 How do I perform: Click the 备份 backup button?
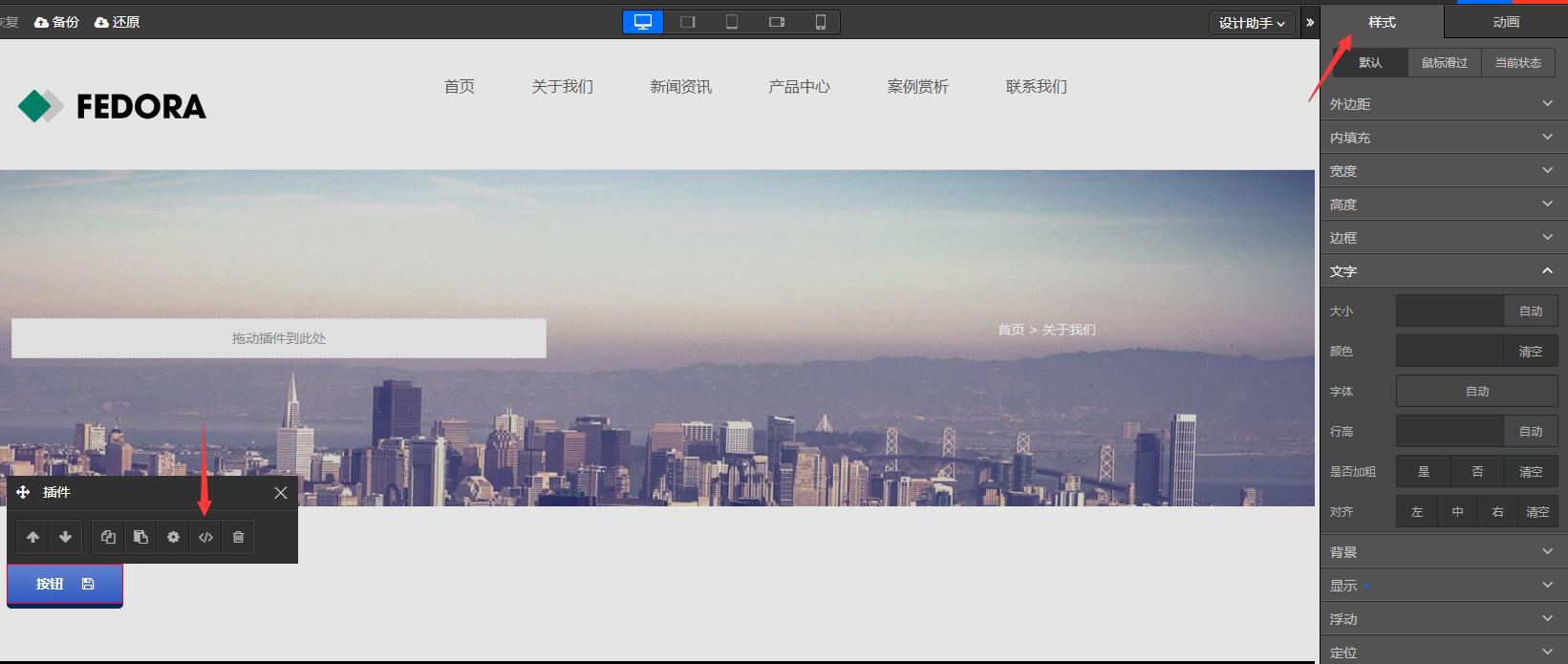click(x=56, y=22)
